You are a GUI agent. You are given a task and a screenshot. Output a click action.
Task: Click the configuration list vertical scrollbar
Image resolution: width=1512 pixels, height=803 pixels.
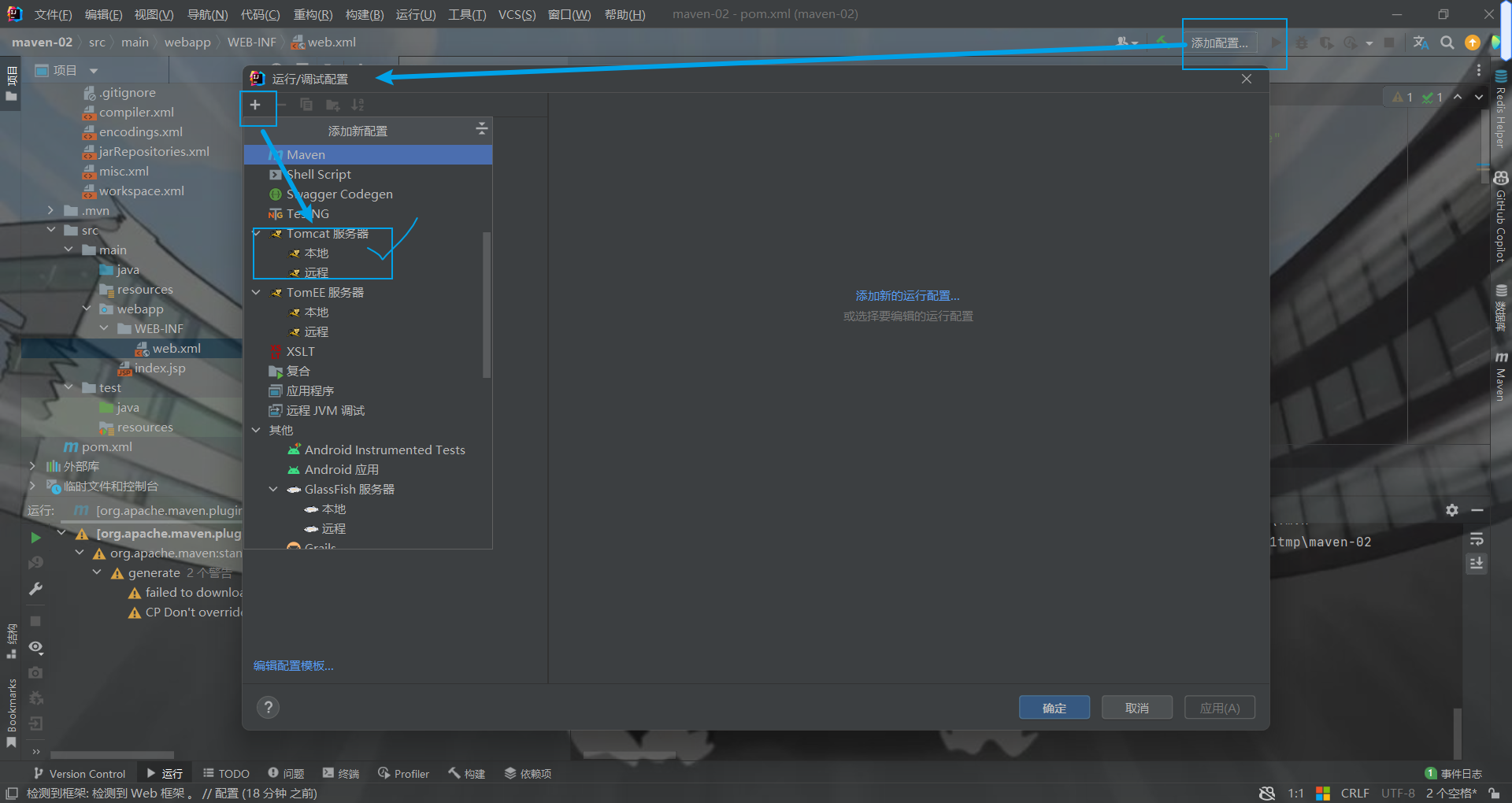pos(487,305)
